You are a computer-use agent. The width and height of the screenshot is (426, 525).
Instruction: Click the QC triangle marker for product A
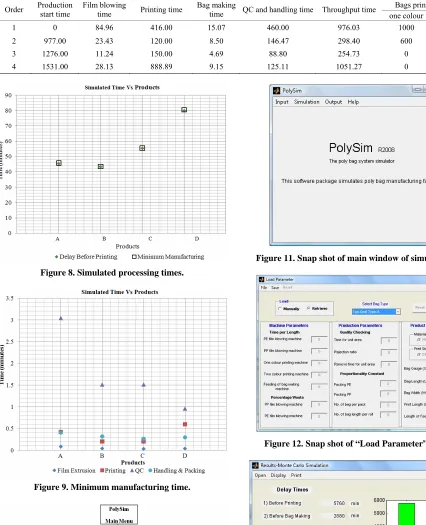pos(61,318)
